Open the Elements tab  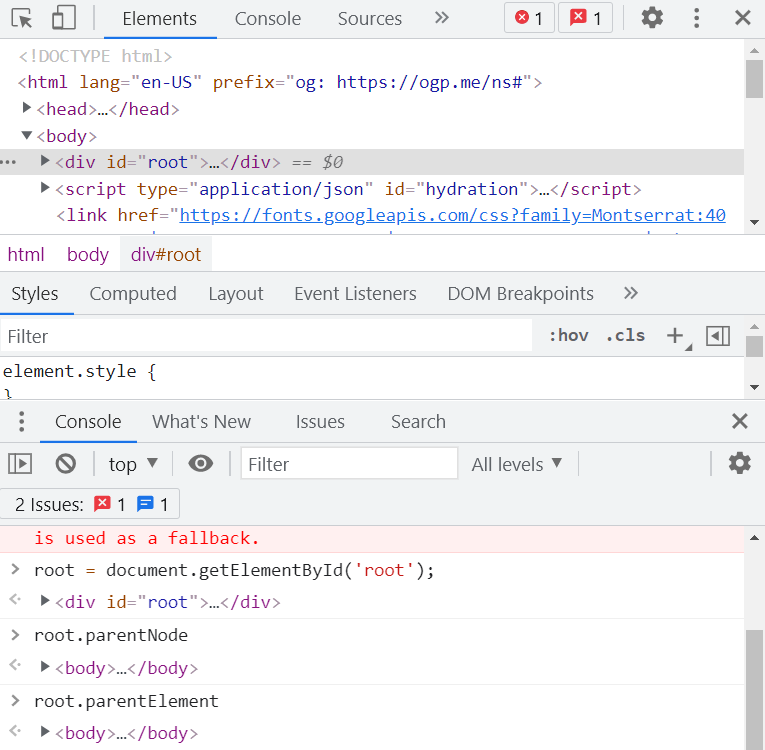[x=160, y=19]
